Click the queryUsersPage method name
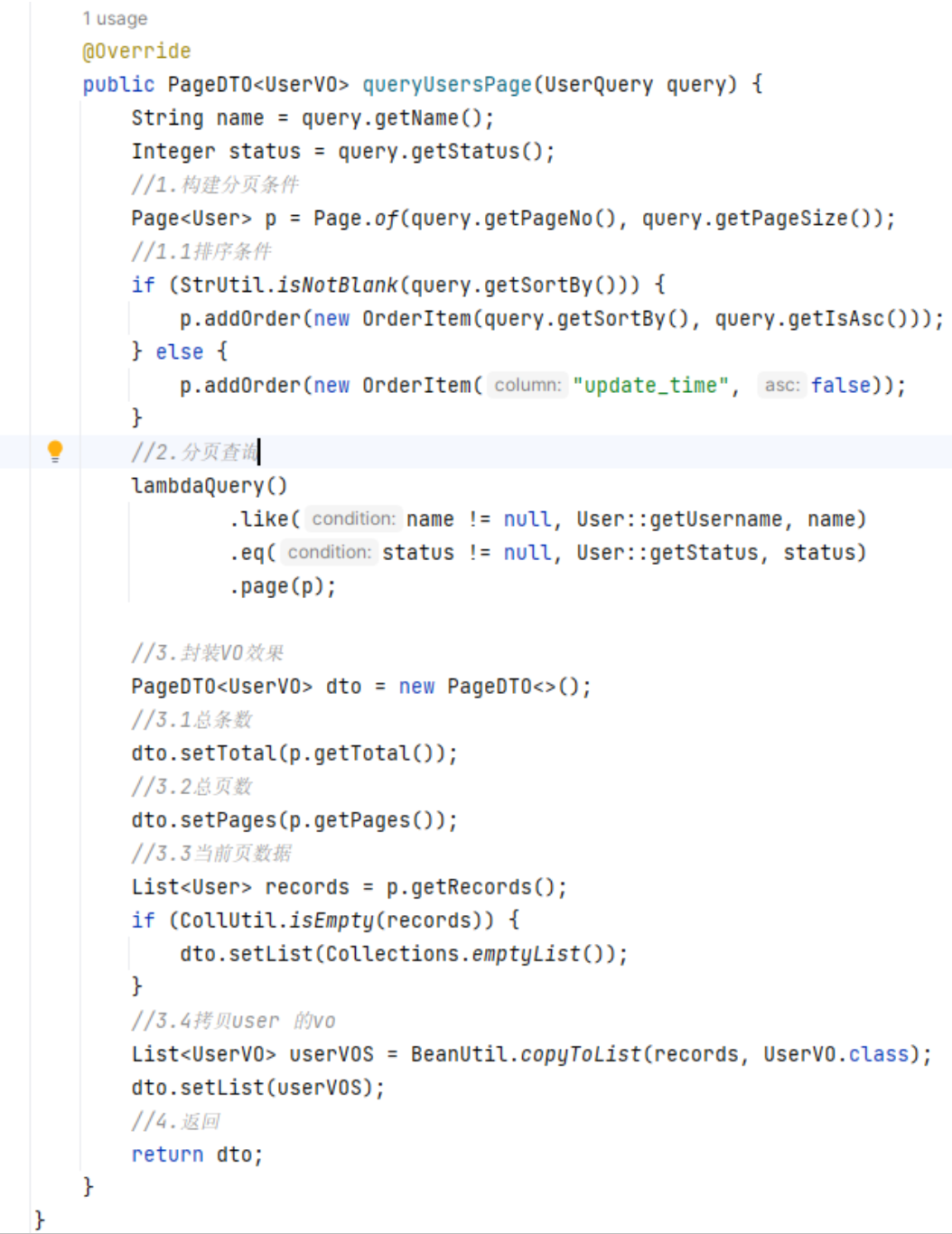 (446, 85)
